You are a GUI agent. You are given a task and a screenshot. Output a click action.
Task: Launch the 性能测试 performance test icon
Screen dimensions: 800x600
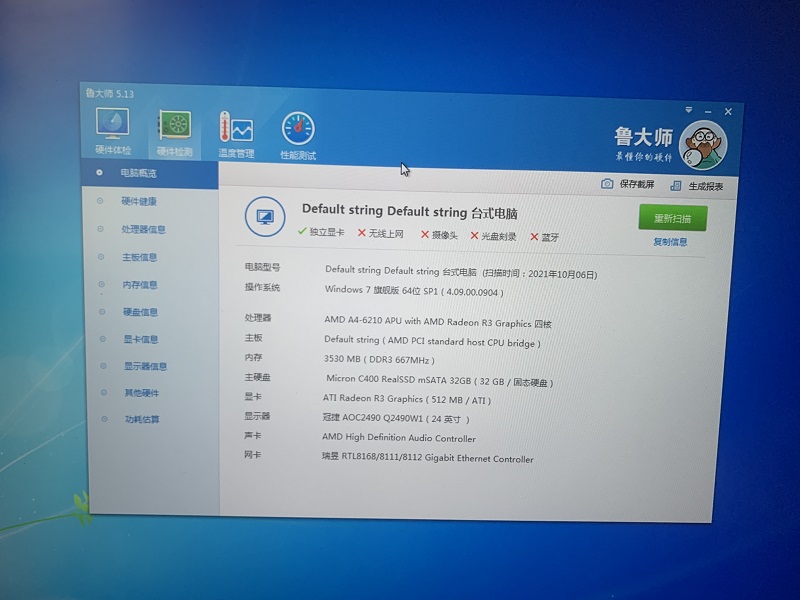298,136
